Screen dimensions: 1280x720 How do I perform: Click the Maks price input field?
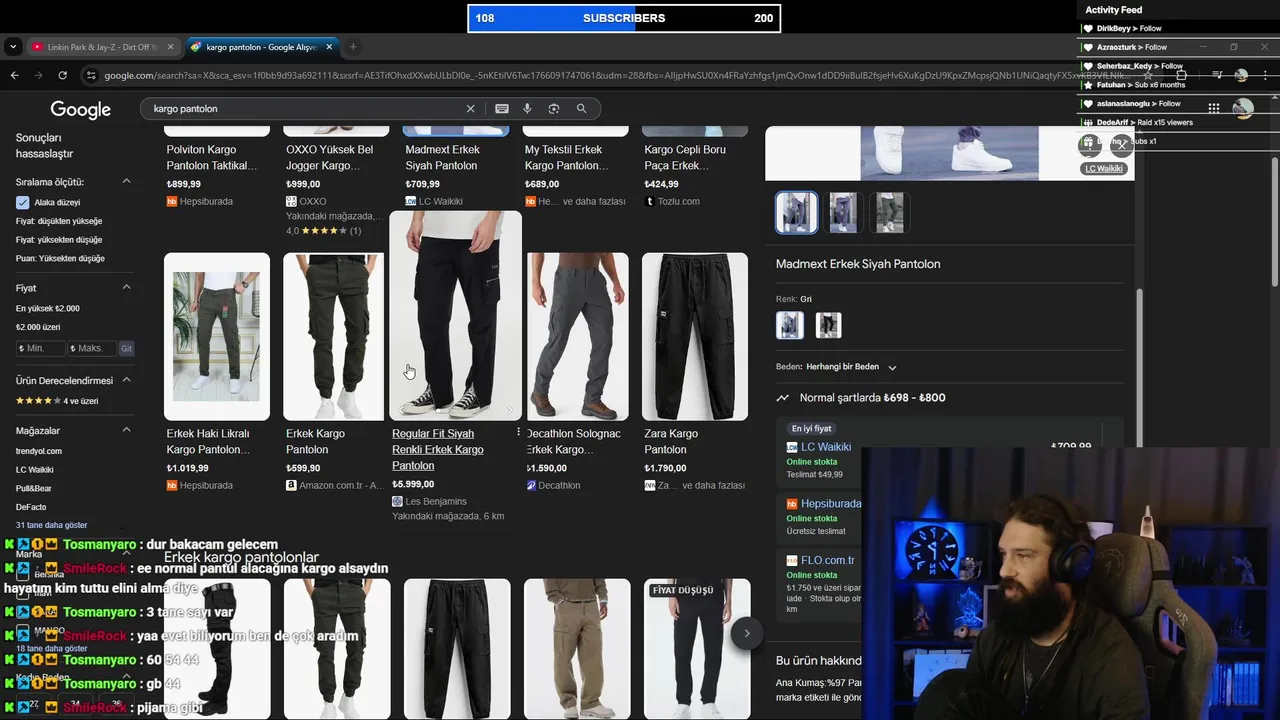[92, 348]
